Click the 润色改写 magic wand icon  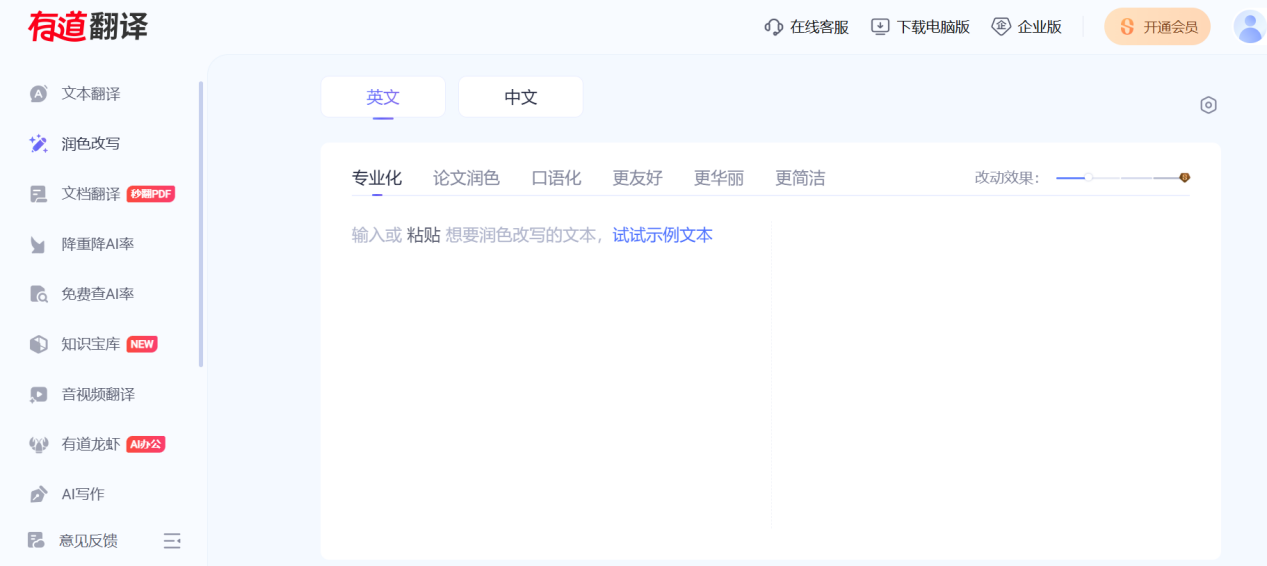pos(39,144)
